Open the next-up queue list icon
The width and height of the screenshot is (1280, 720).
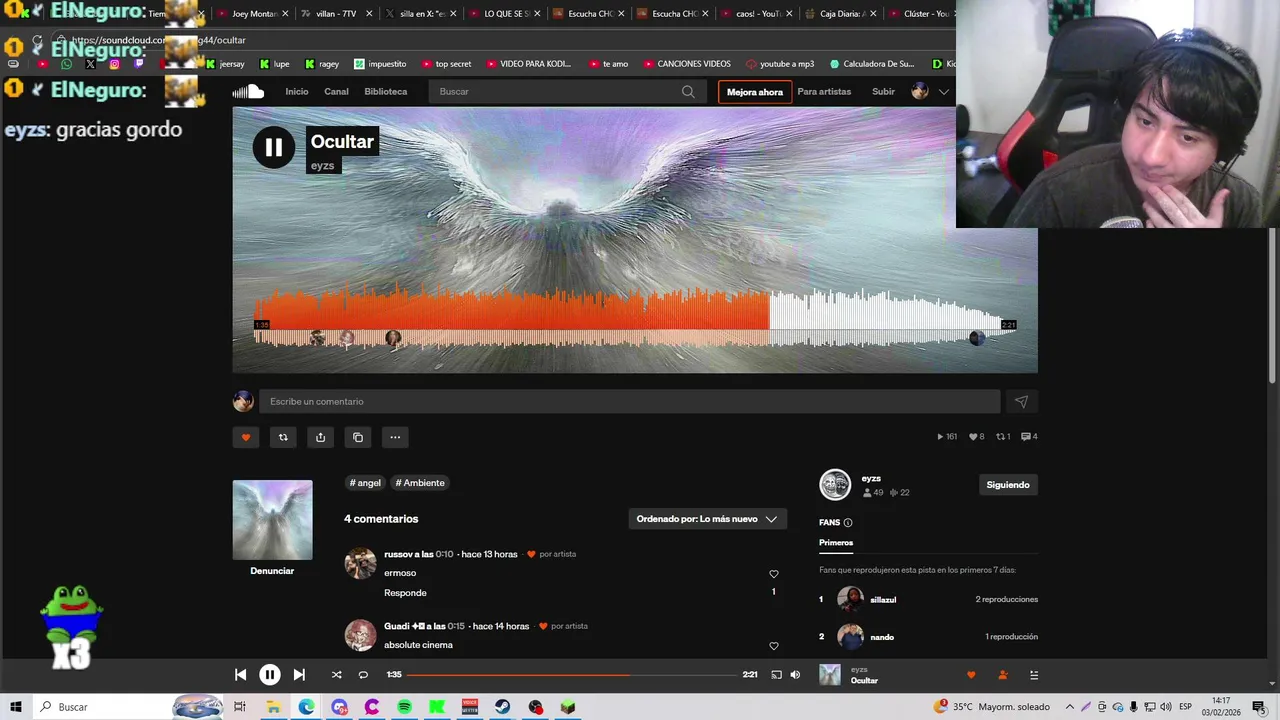point(1034,675)
